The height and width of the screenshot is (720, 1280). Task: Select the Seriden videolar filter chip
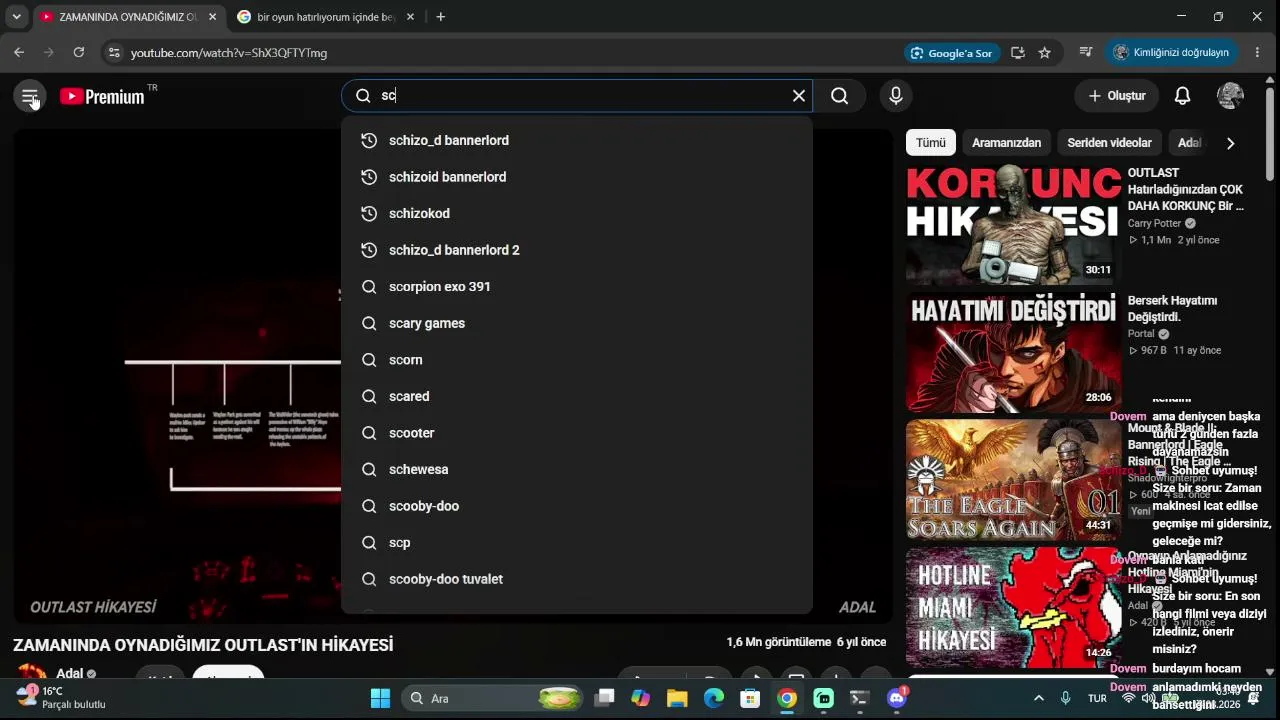coord(1109,143)
